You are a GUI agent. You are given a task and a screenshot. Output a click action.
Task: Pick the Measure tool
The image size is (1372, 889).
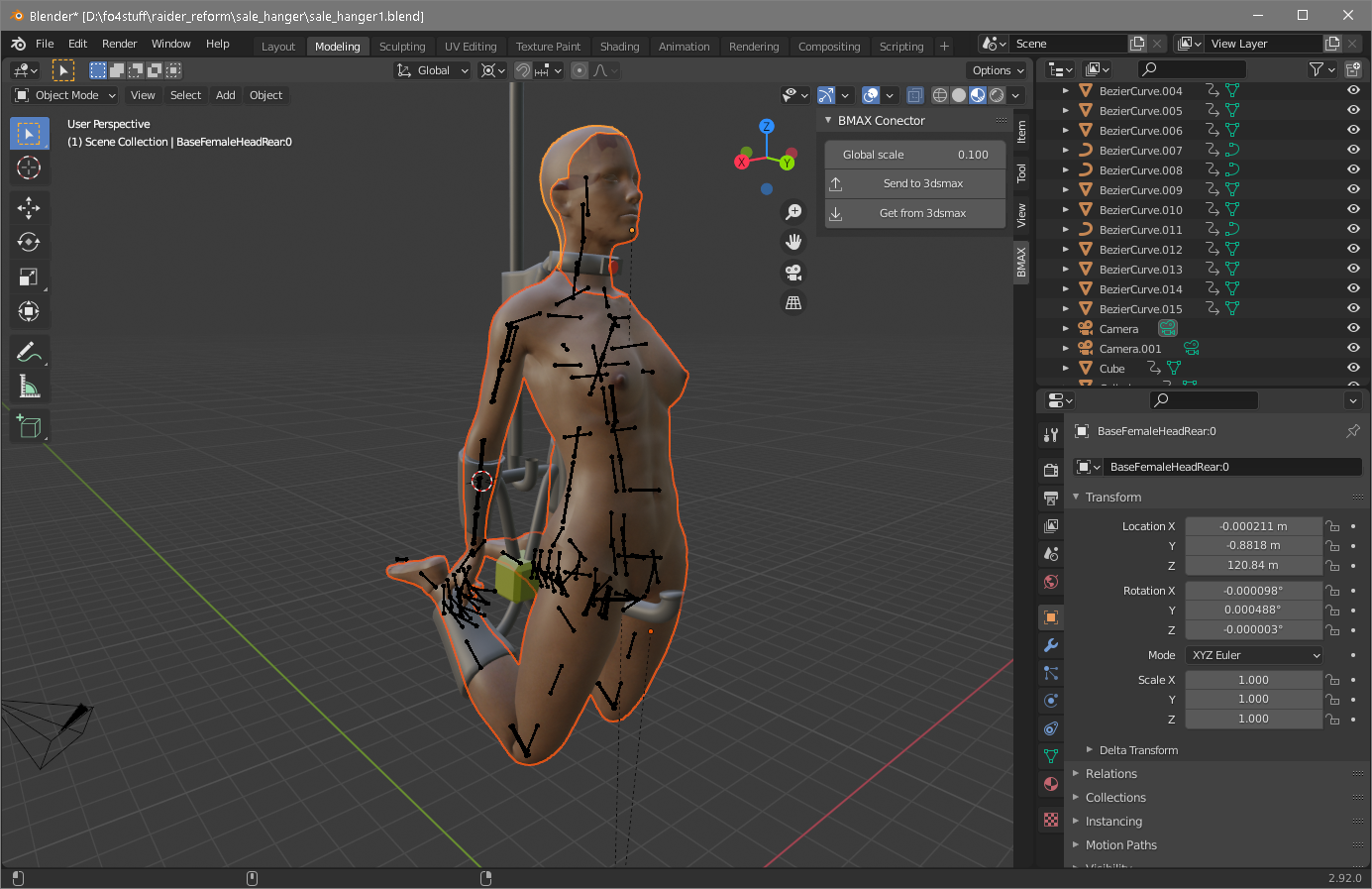click(x=29, y=387)
